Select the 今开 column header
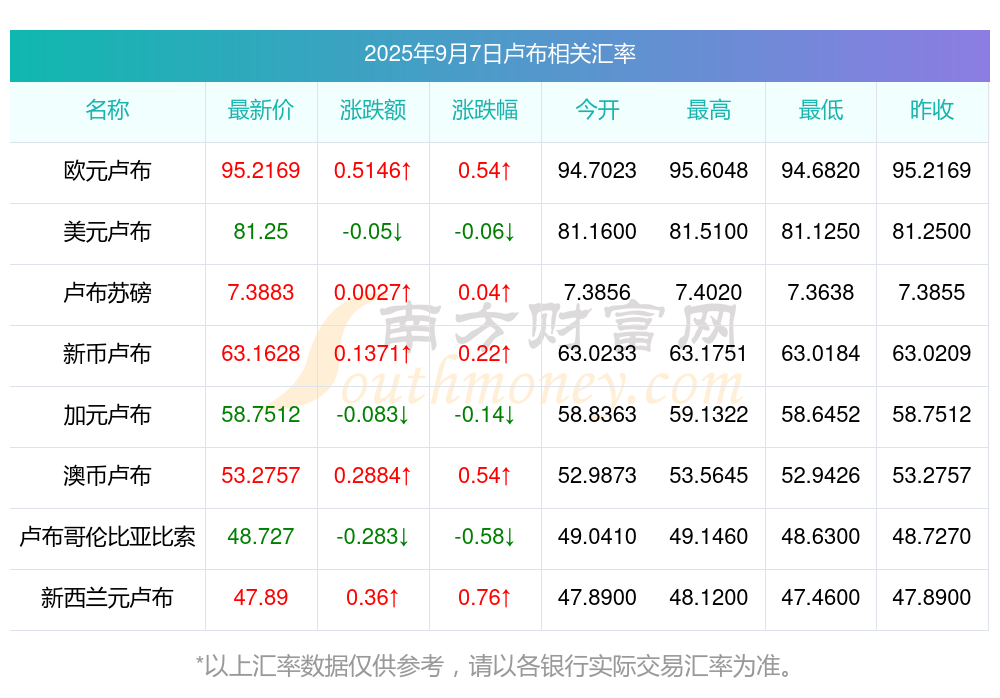The width and height of the screenshot is (1000, 698). click(x=597, y=110)
